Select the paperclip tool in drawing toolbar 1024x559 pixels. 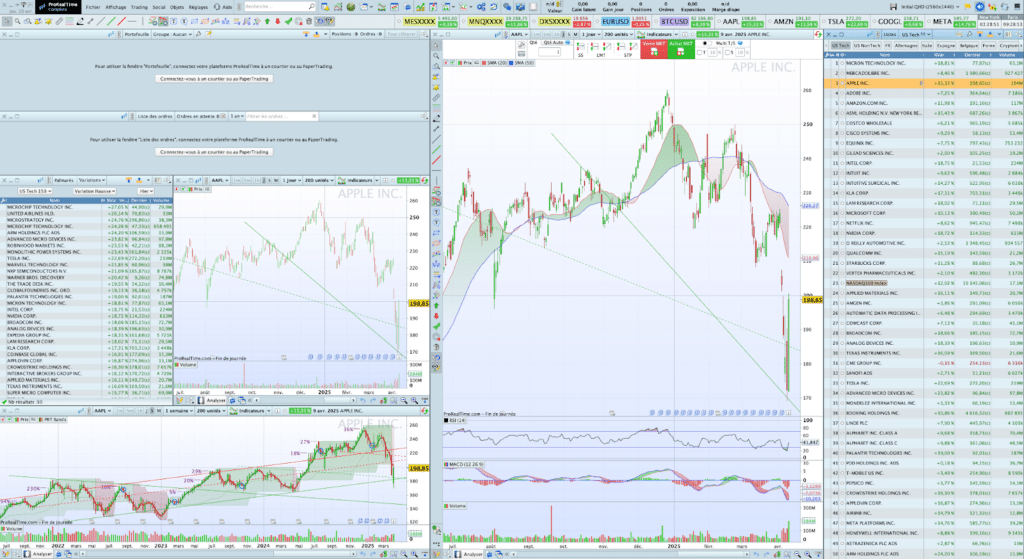(59, 22)
